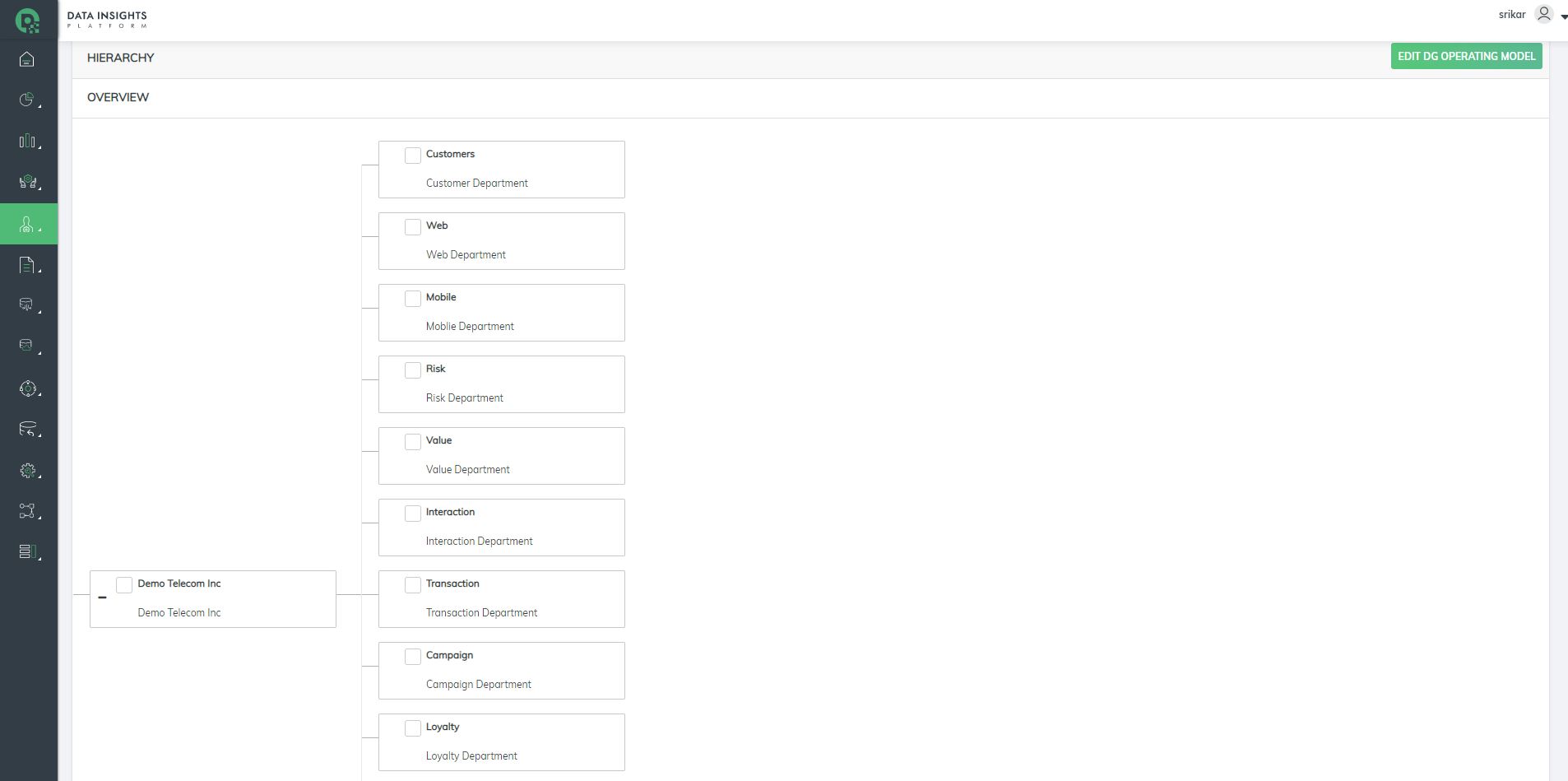
Task: Tick the Mobile checkbox
Action: pyautogui.click(x=413, y=299)
